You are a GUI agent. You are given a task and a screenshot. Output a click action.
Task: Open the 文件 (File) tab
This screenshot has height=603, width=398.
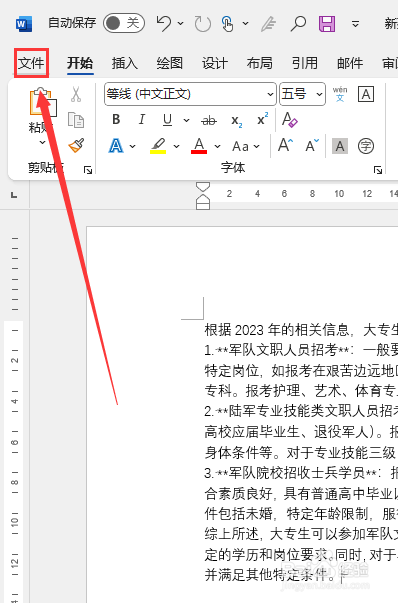pos(31,63)
